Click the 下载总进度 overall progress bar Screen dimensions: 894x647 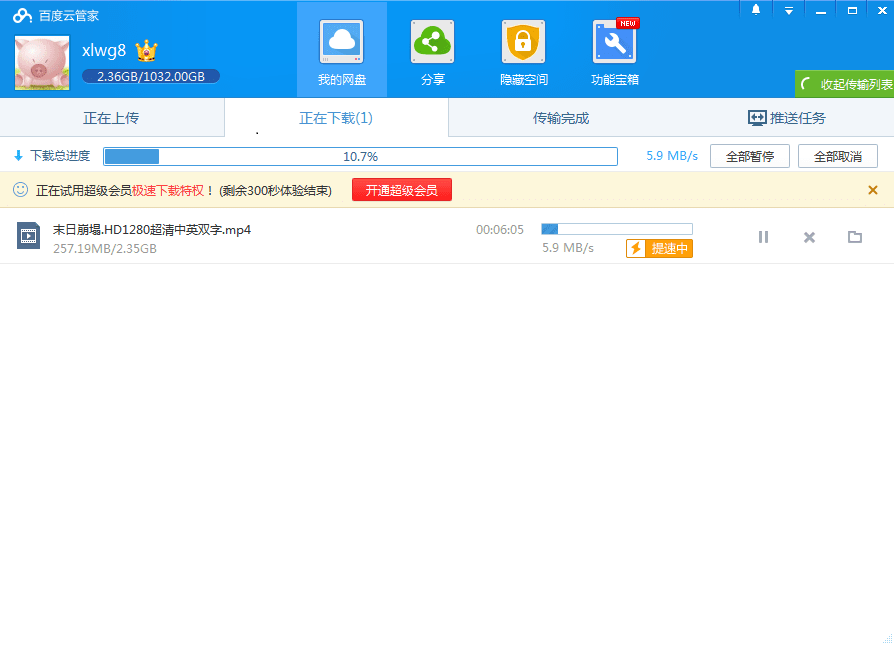point(360,156)
